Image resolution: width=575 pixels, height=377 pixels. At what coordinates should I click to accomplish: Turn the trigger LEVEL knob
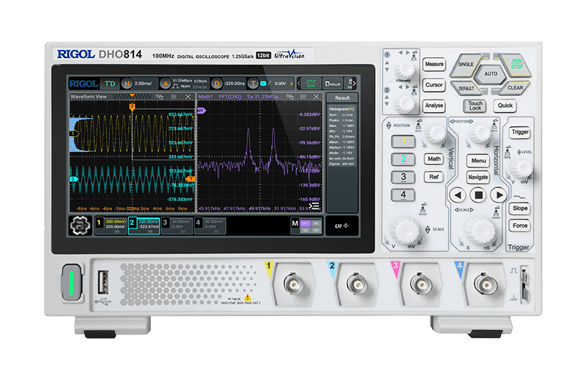[x=521, y=169]
